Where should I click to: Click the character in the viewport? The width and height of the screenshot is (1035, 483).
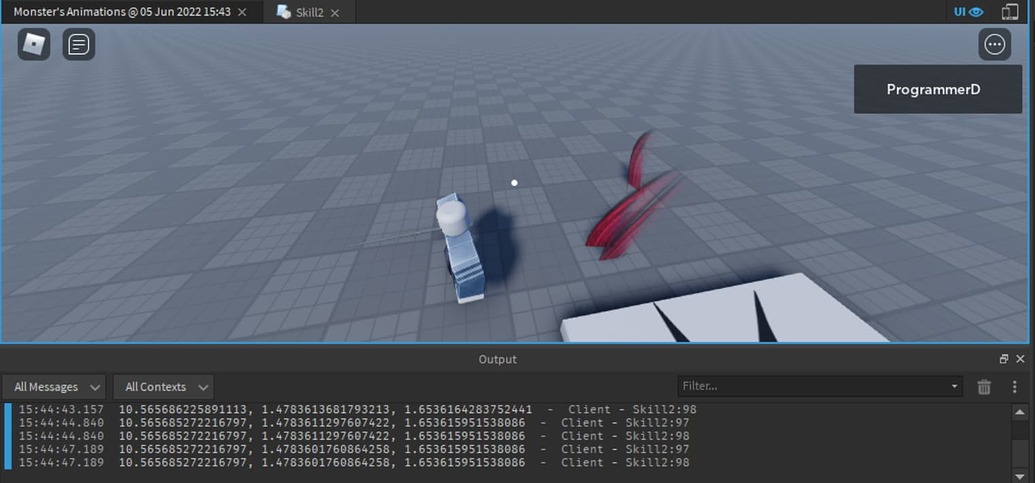click(461, 247)
